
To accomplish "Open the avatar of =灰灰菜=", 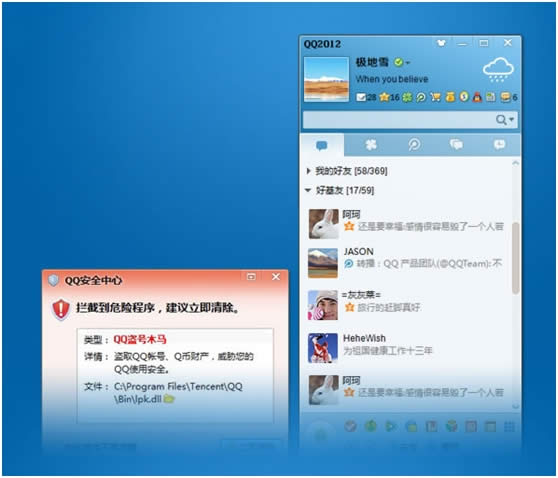I will tap(323, 305).
